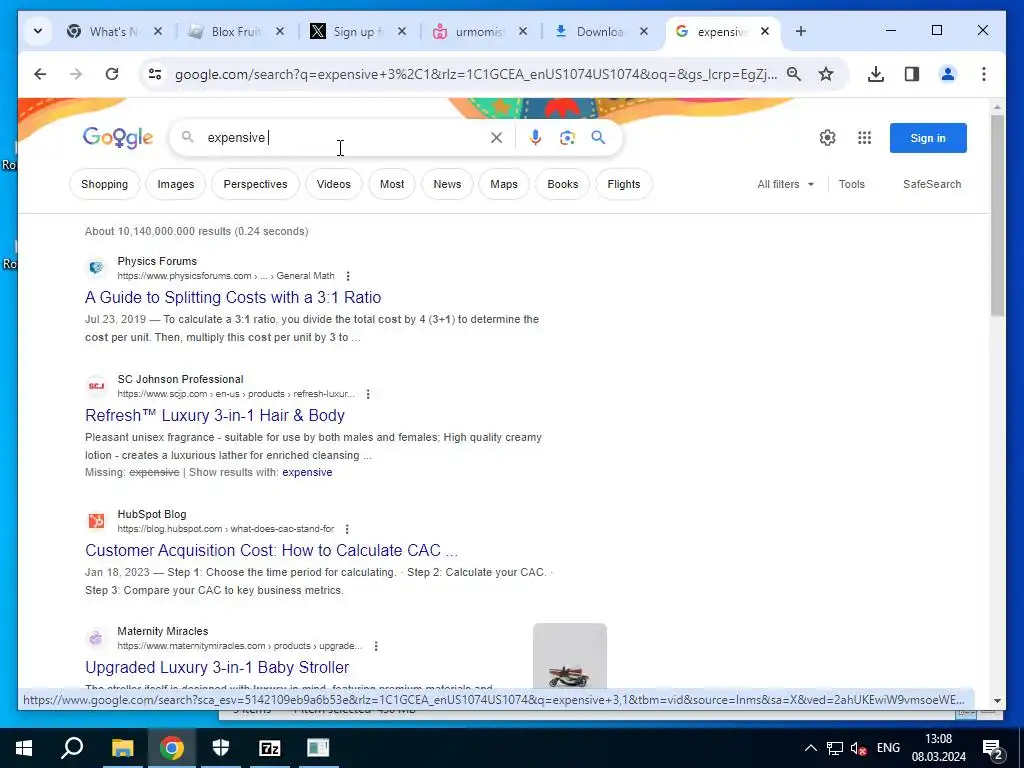The height and width of the screenshot is (768, 1024).
Task: Go forward to next page
Action: click(76, 74)
